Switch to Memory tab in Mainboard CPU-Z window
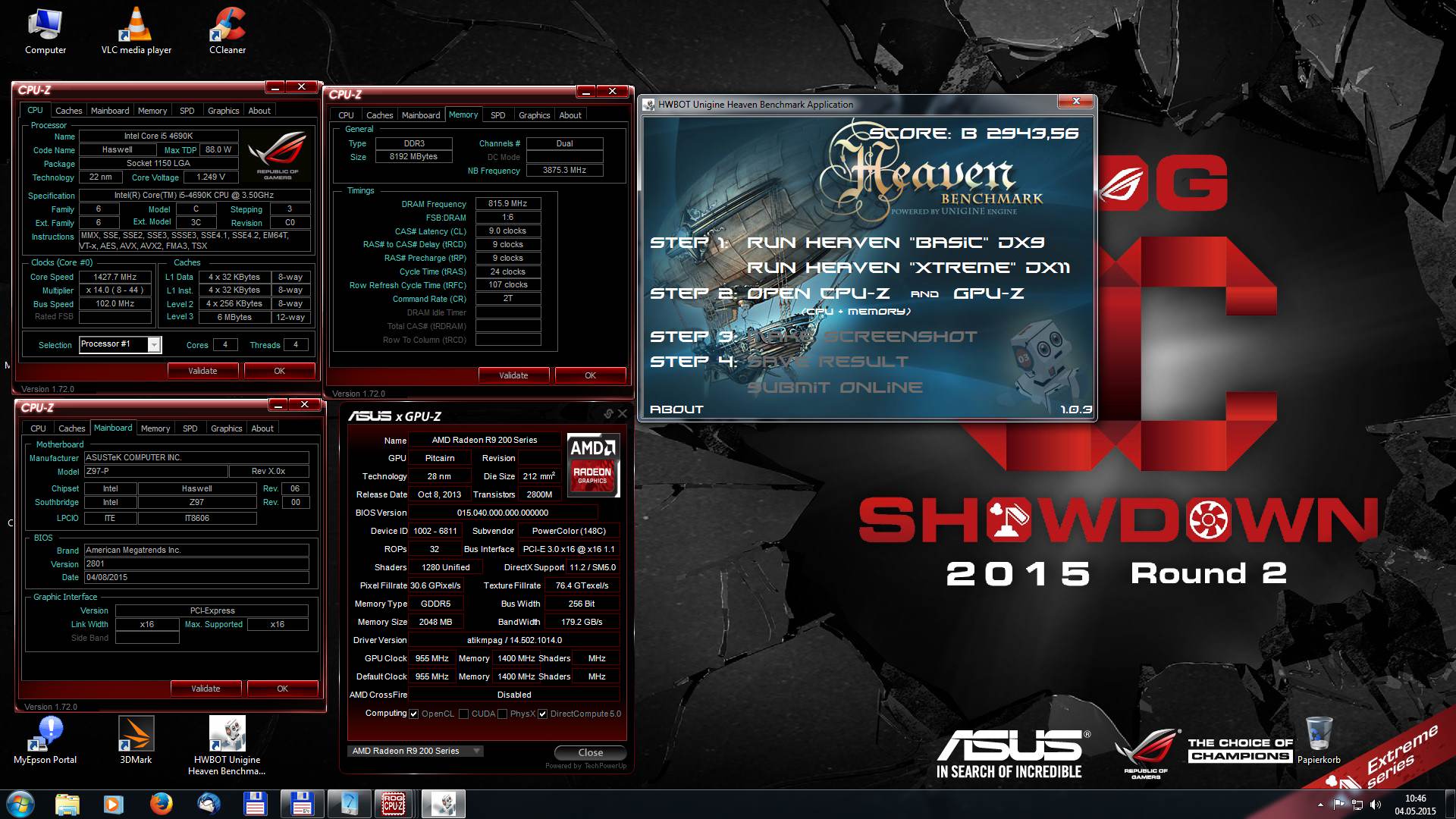Screen dimensions: 1456x819 (x=155, y=428)
